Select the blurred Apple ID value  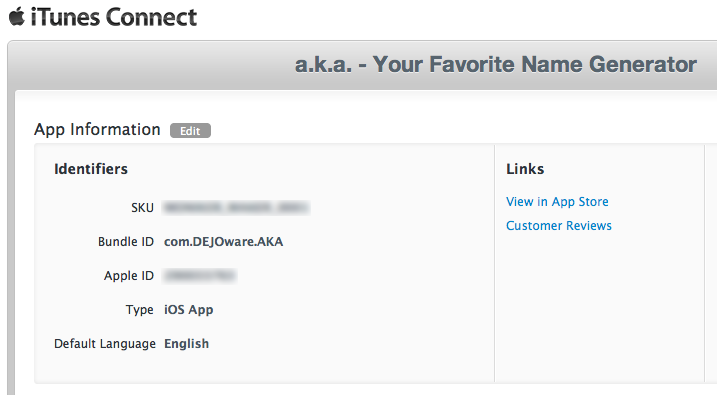(199, 276)
